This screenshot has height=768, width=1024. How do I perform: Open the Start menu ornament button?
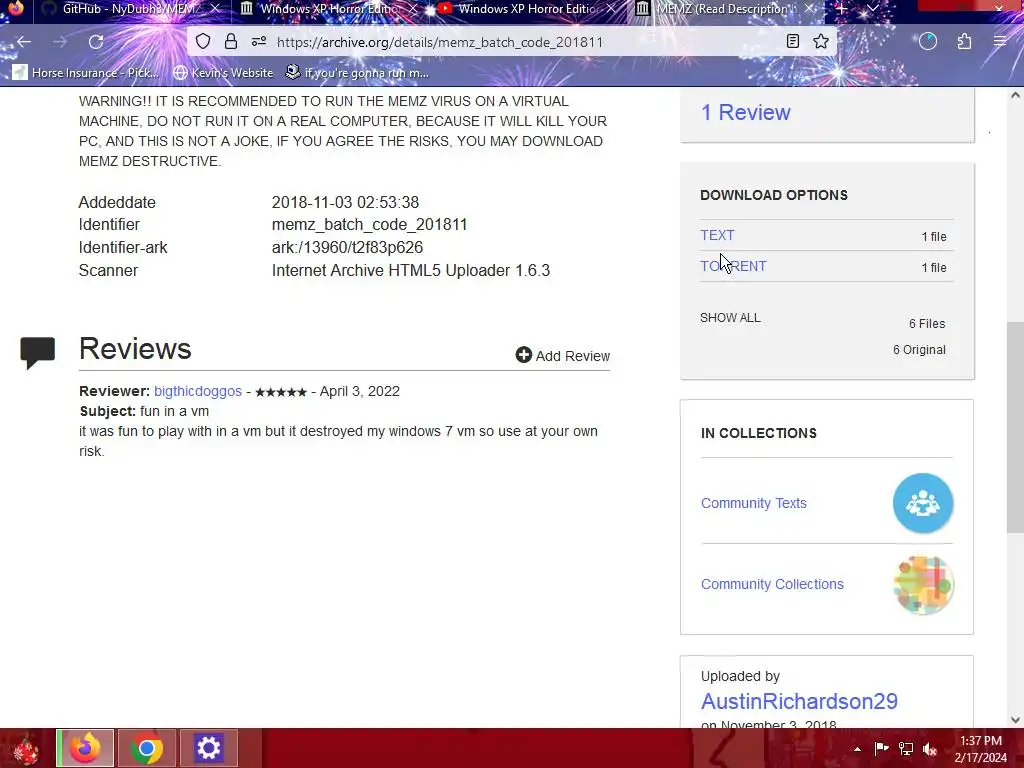coord(26,748)
